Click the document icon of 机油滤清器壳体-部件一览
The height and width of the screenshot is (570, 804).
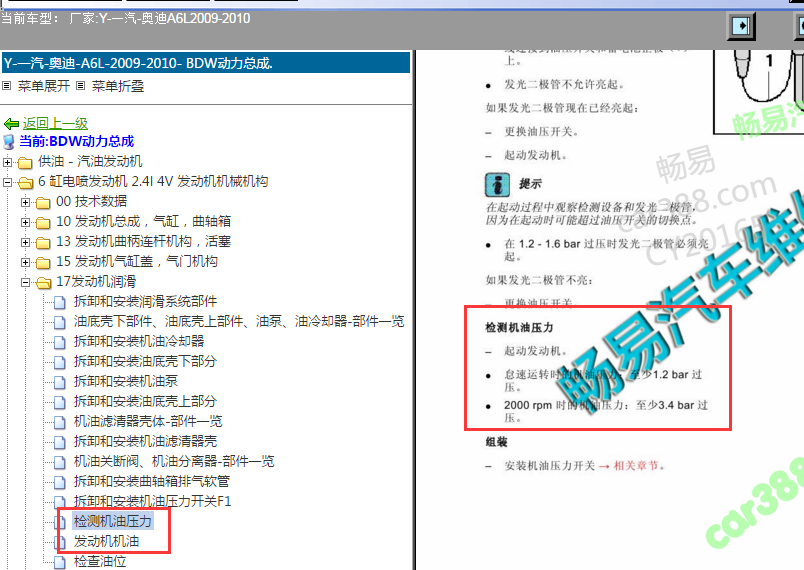point(60,422)
